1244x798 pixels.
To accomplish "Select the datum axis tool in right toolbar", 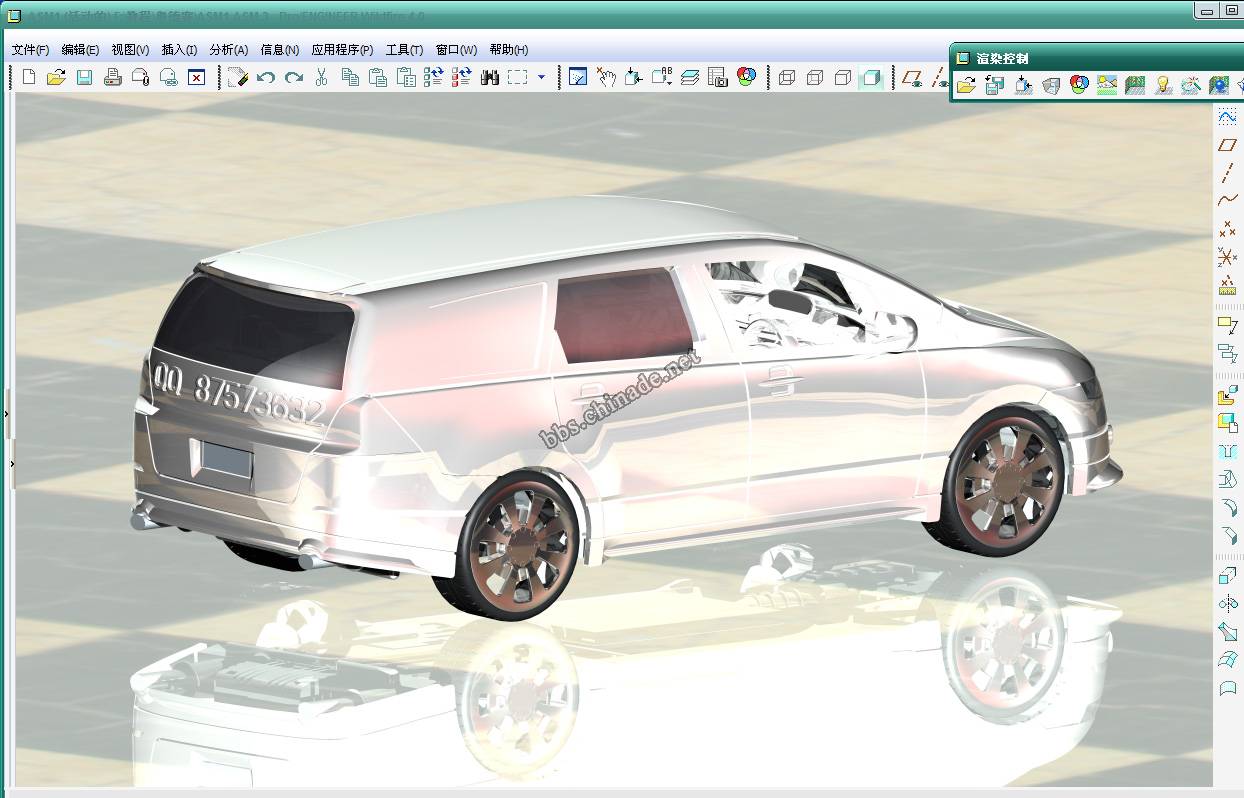I will pyautogui.click(x=1227, y=173).
